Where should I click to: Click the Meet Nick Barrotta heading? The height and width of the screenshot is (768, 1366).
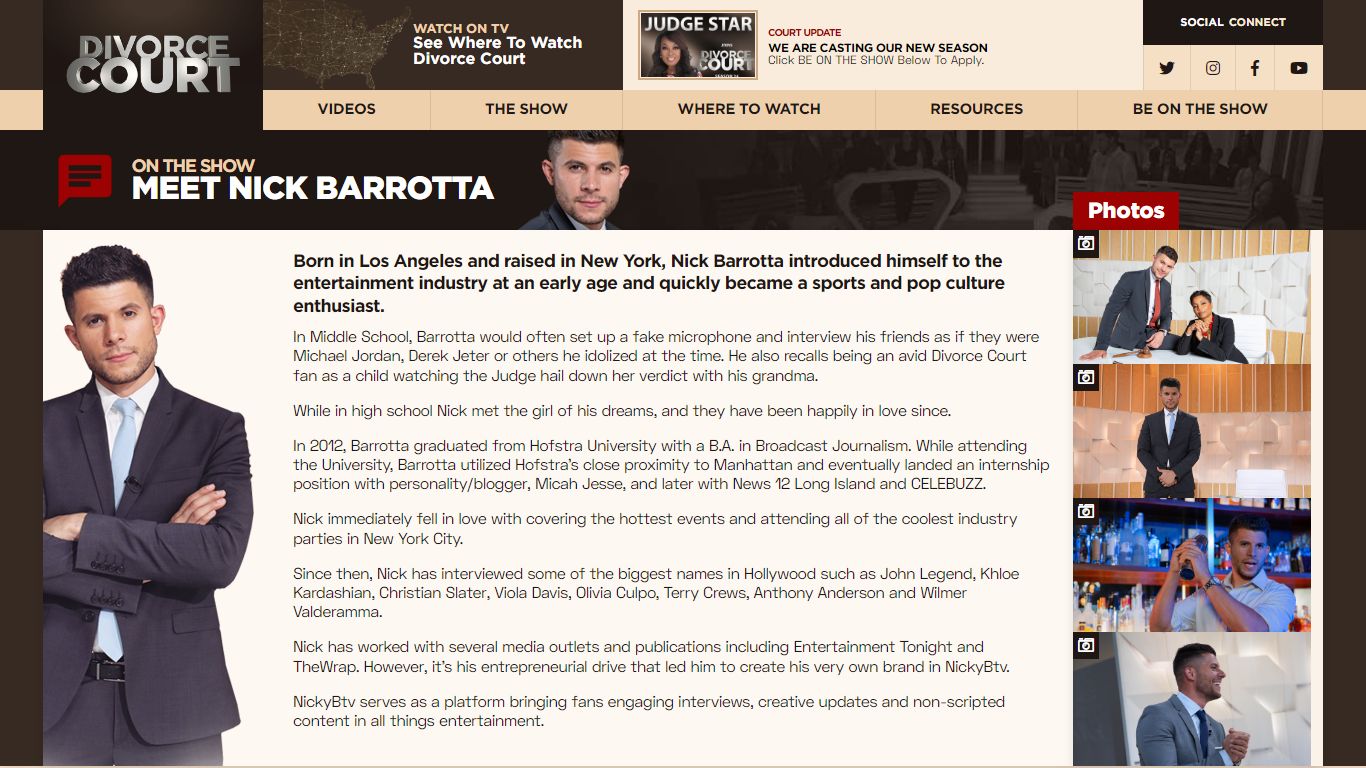pos(313,188)
